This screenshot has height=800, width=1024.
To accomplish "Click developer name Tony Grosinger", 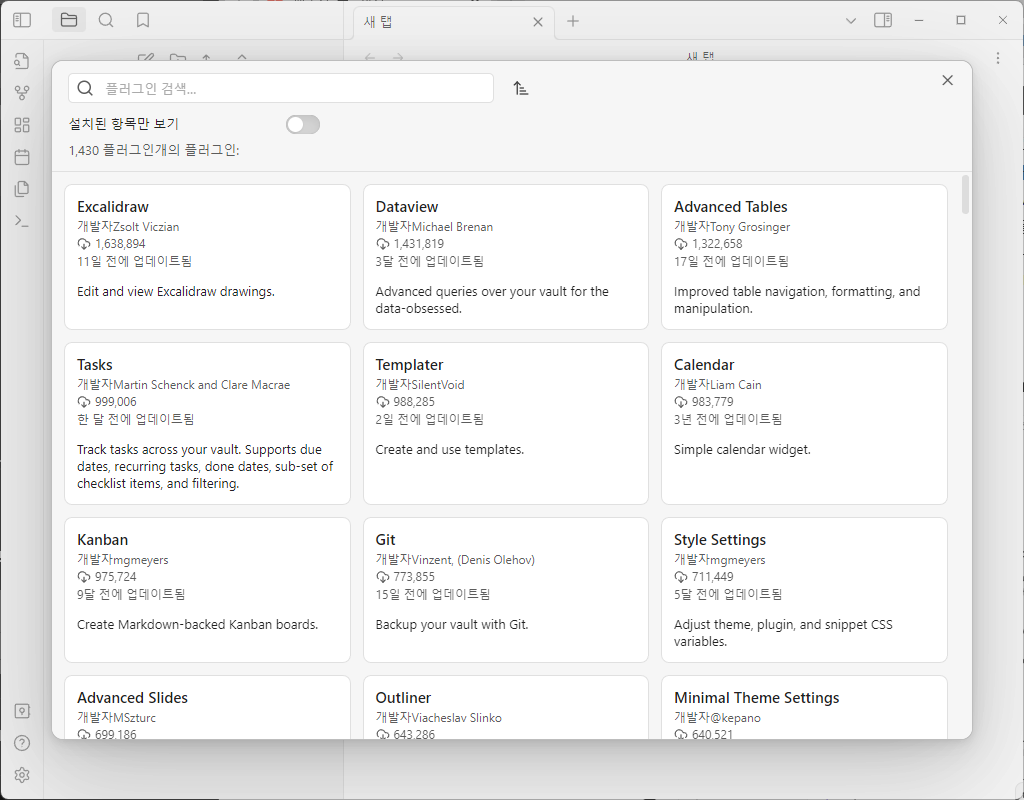I will coord(750,227).
